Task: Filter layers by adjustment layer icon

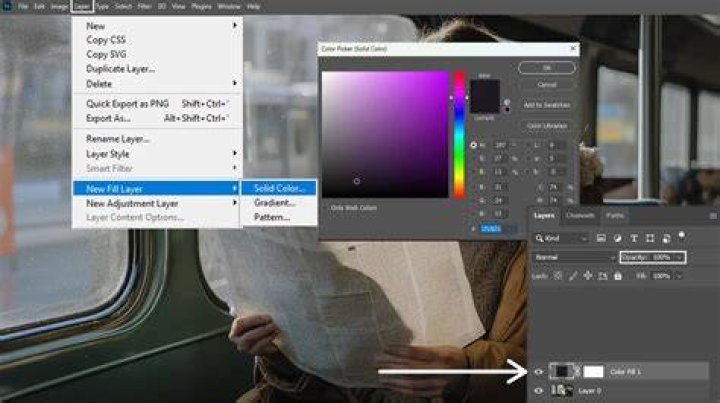Action: click(617, 238)
